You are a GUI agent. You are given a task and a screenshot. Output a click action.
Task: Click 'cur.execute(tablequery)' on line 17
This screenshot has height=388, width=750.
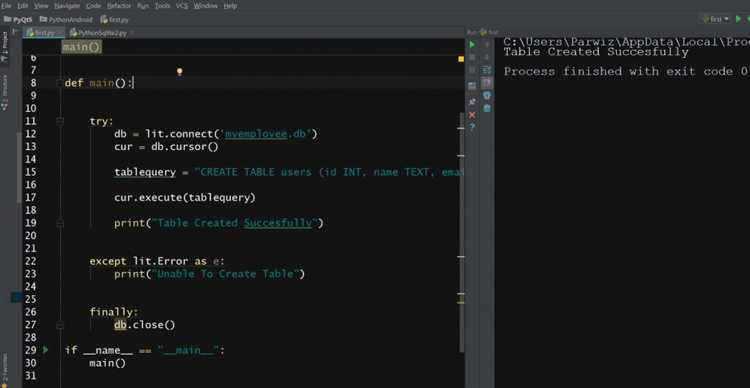(x=185, y=198)
